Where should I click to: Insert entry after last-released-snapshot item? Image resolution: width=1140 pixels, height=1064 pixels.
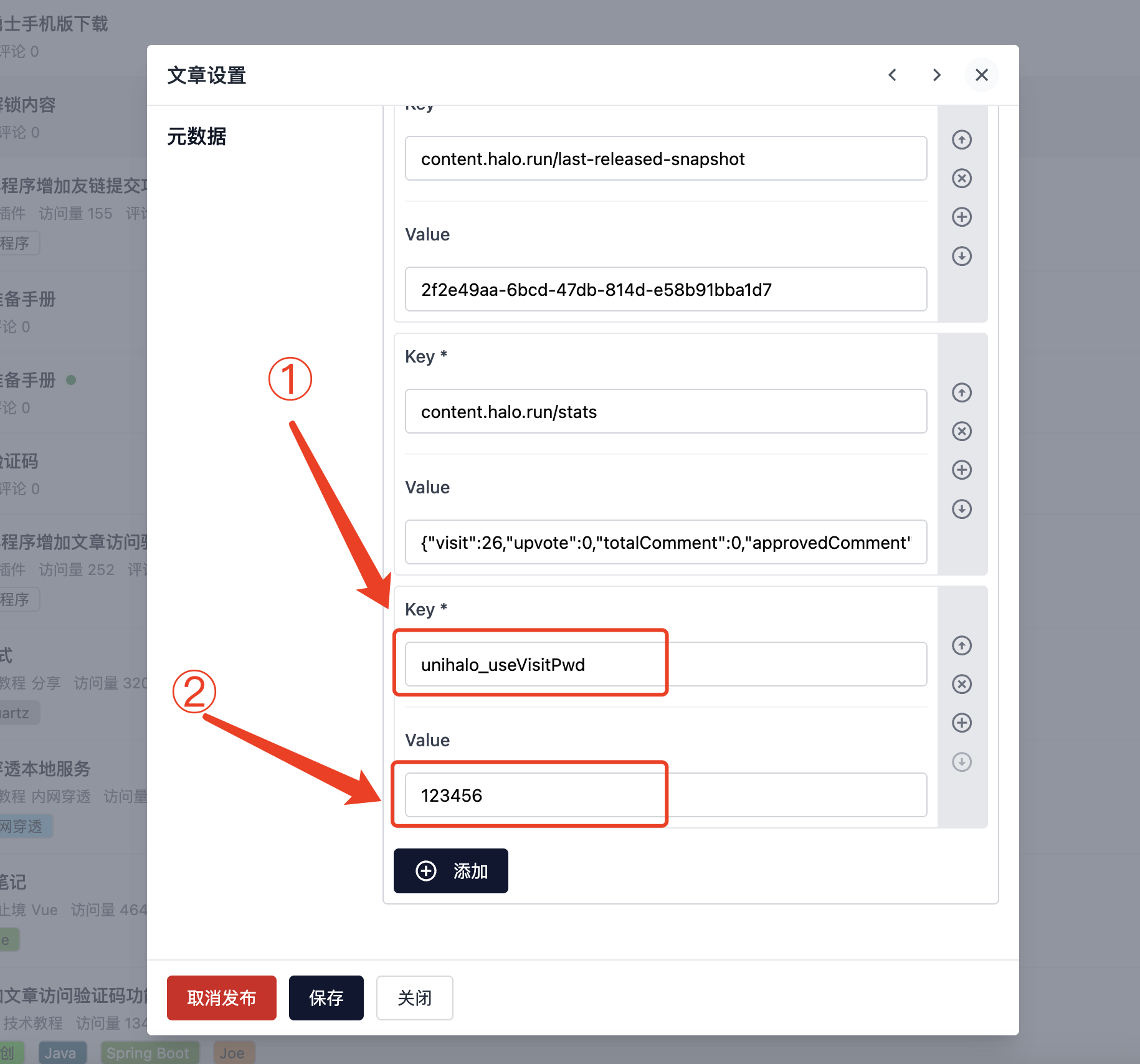(x=961, y=217)
